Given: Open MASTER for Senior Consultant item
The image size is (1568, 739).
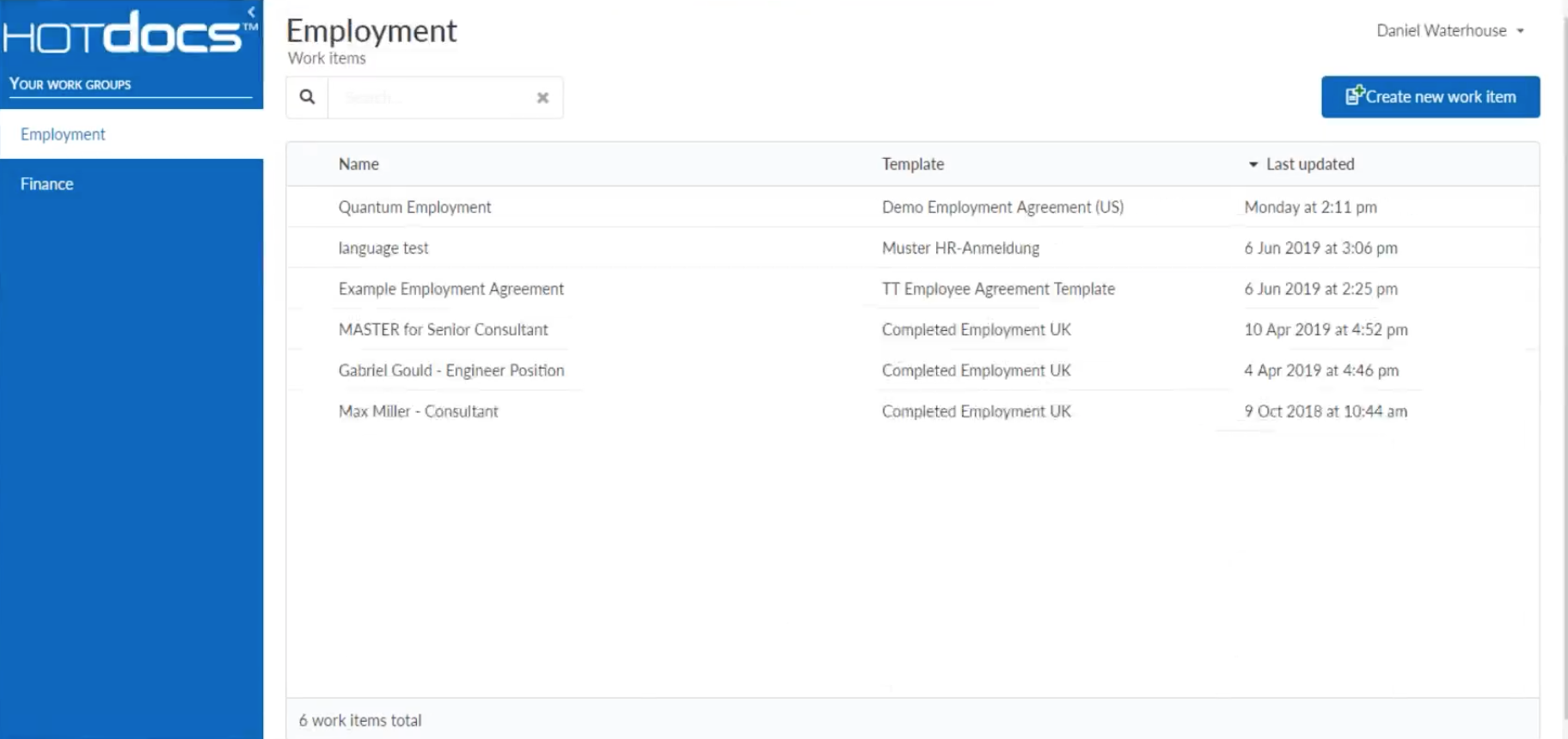Looking at the screenshot, I should click(x=443, y=330).
